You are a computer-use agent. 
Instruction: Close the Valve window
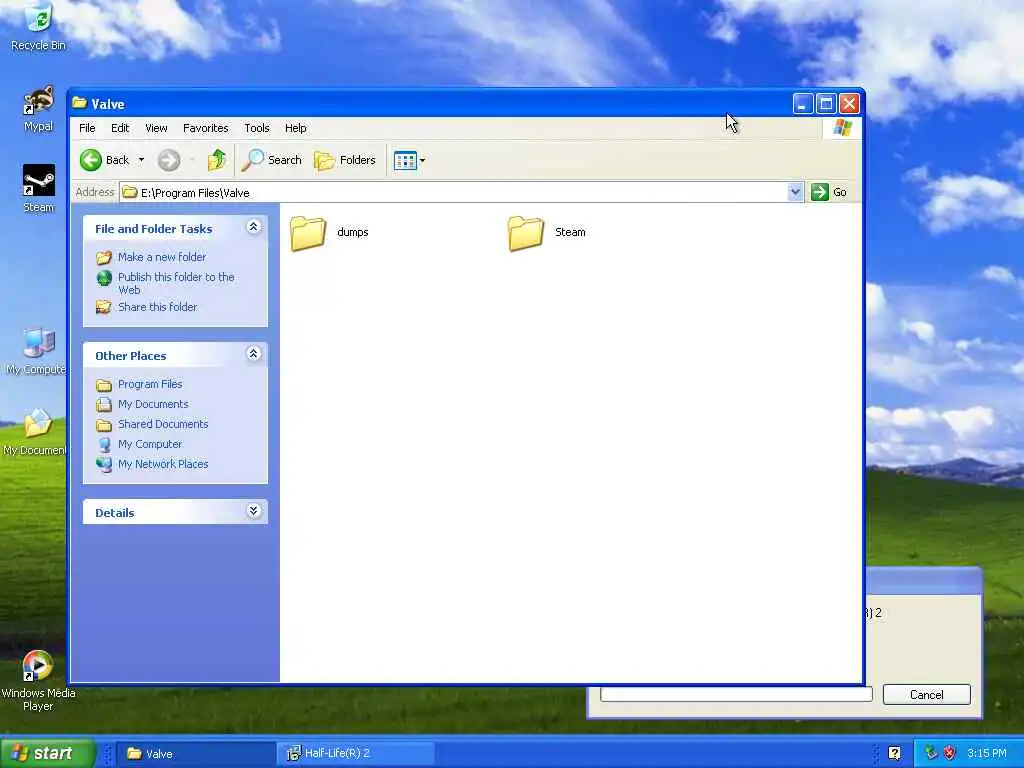(849, 103)
